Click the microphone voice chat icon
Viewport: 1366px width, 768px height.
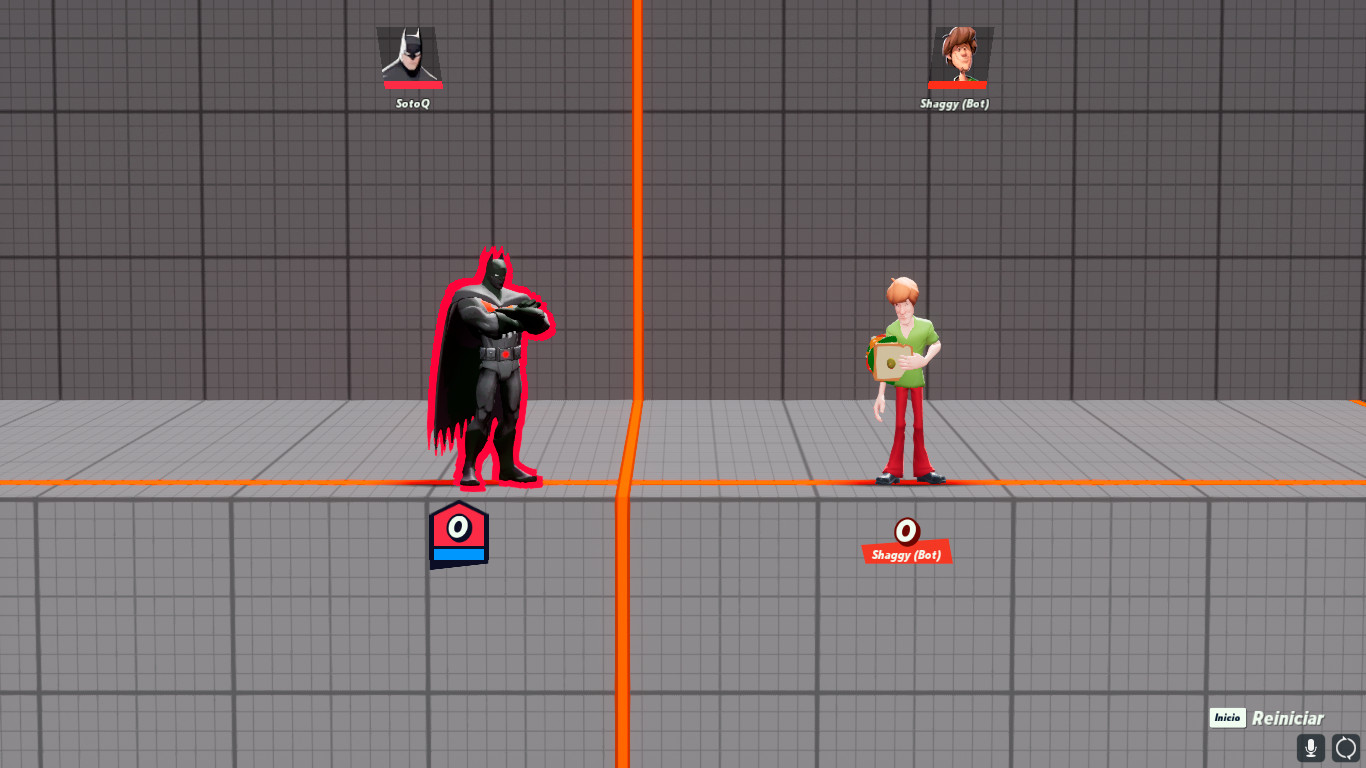tap(1311, 747)
